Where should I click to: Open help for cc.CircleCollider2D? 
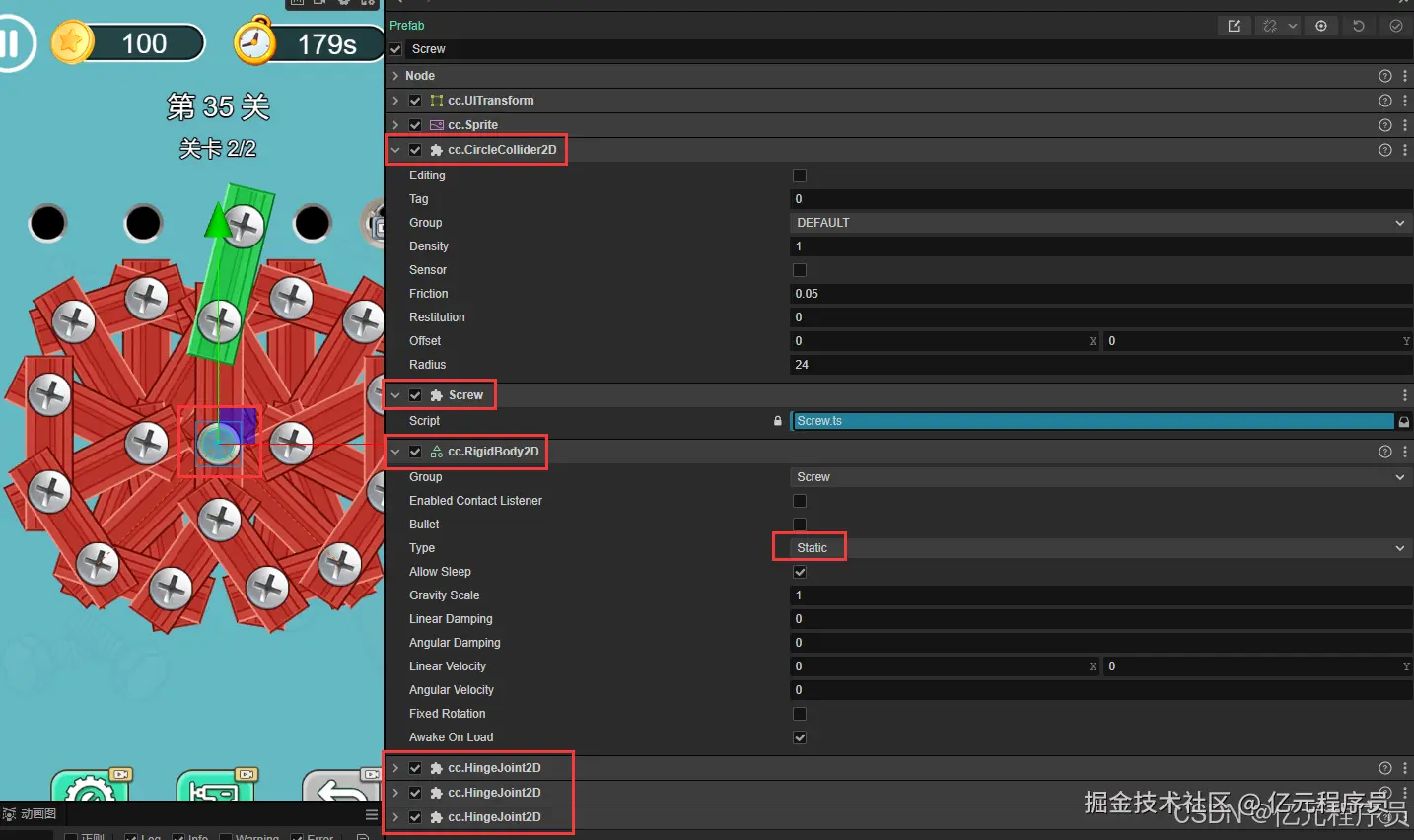tap(1385, 150)
